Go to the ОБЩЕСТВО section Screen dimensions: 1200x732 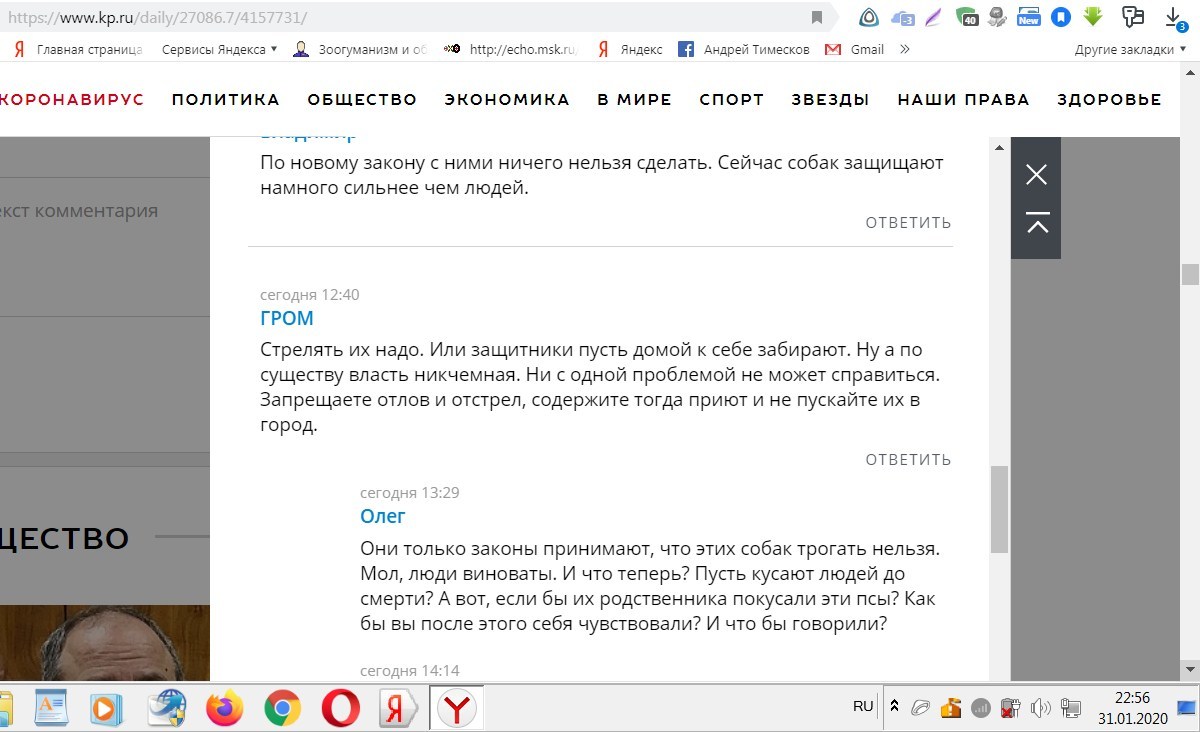[x=362, y=99]
